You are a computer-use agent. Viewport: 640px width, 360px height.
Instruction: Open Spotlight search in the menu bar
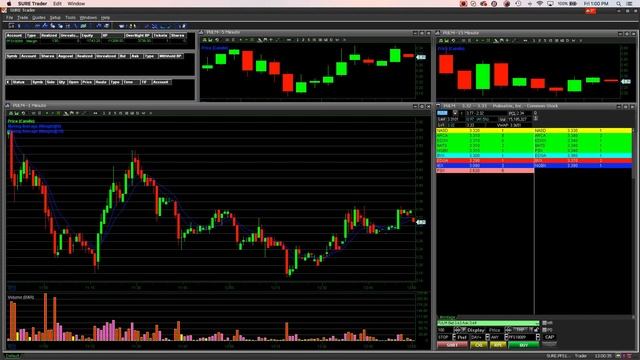(619, 4)
